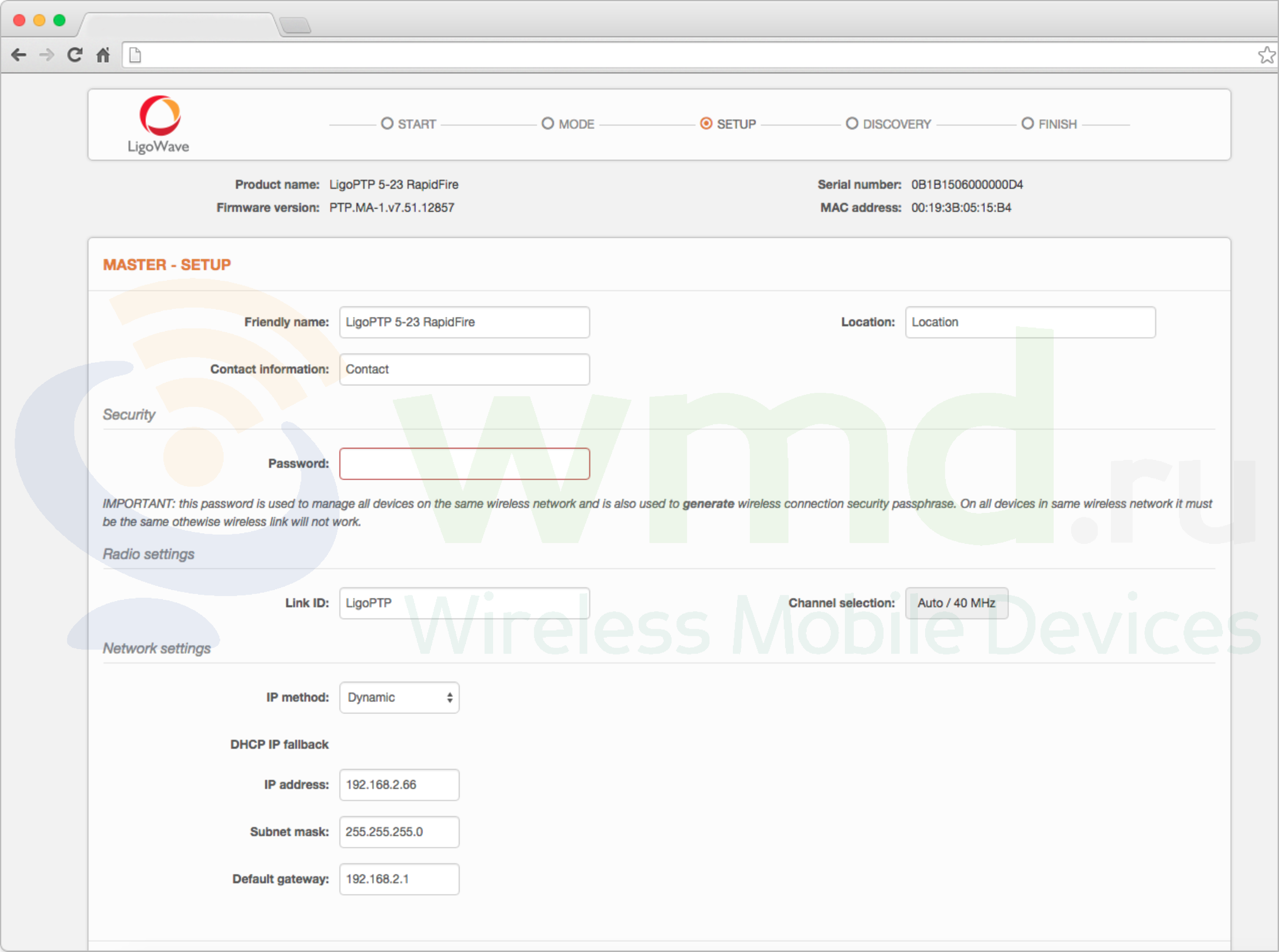
Task: Click the LigoWave logo
Action: click(x=159, y=124)
